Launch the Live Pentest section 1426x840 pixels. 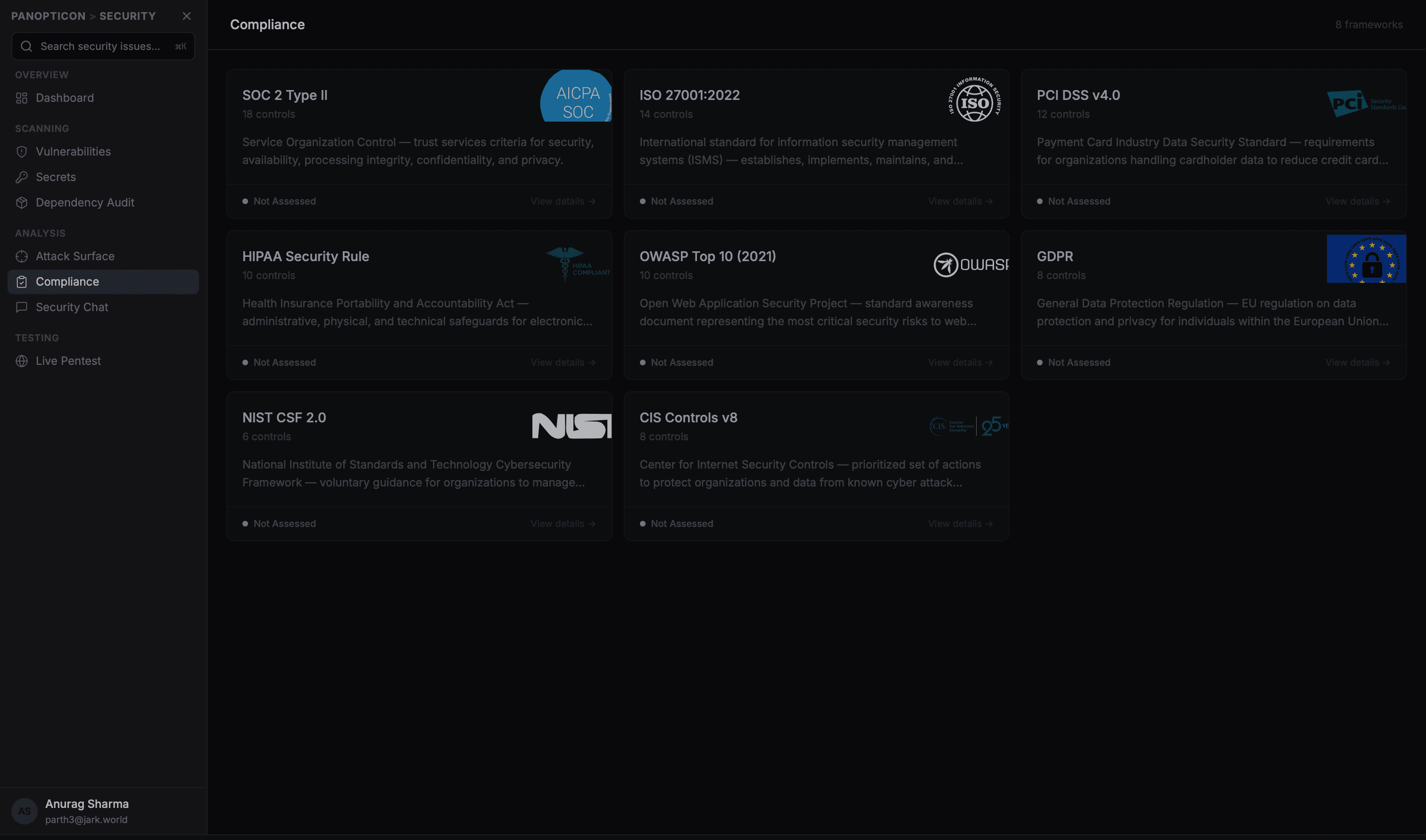pos(68,361)
